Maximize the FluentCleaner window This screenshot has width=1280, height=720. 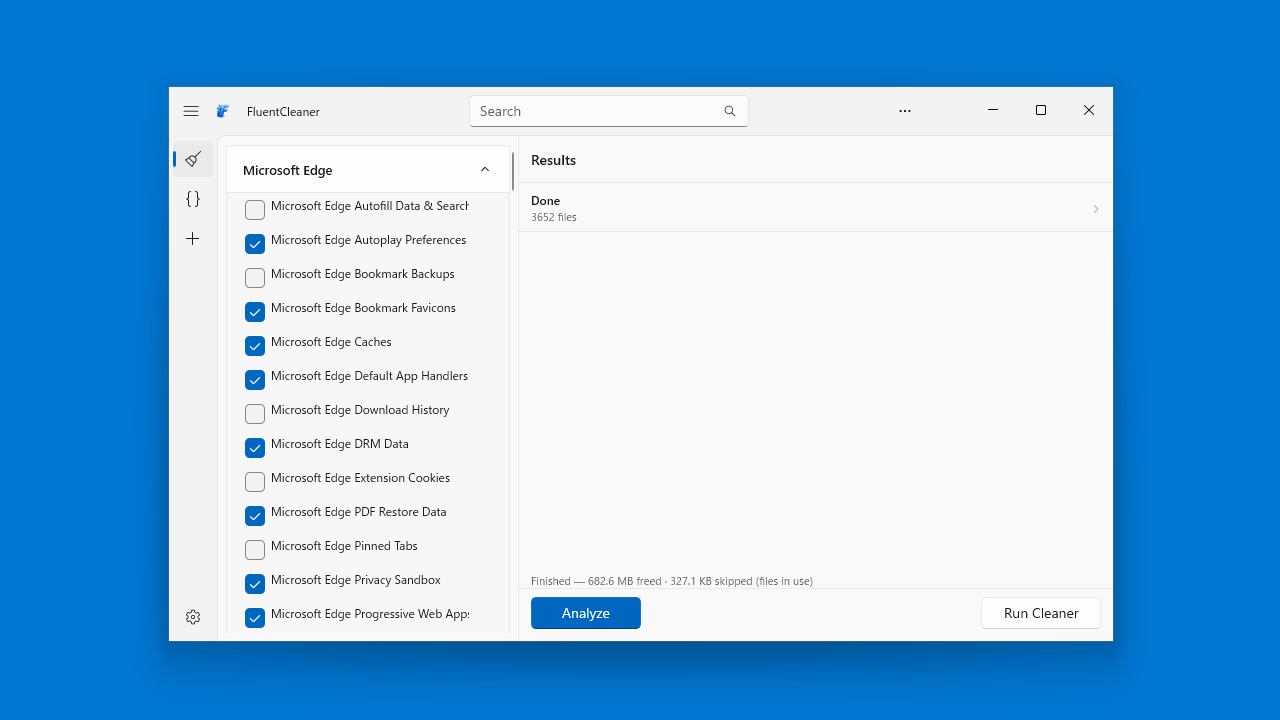point(1041,110)
